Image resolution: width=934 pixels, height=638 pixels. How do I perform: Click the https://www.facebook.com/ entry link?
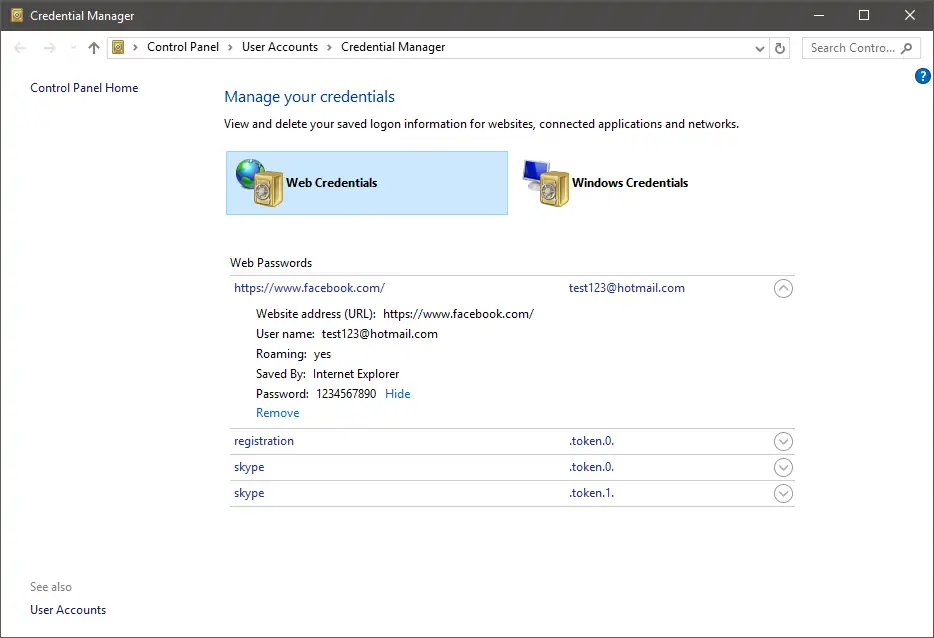point(309,288)
